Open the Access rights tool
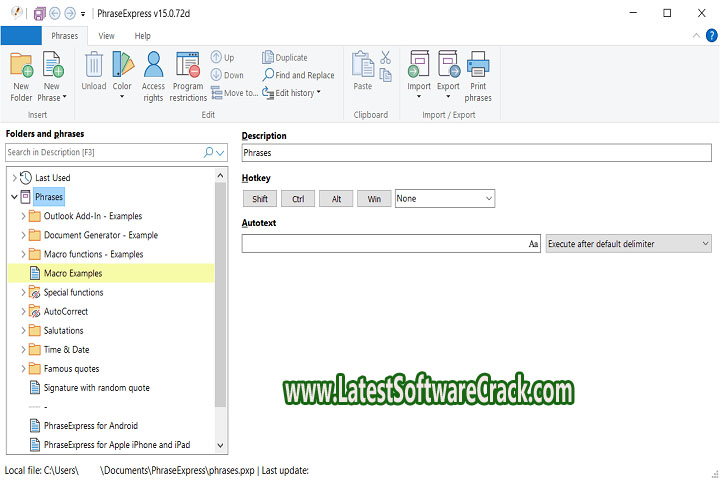 [153, 66]
